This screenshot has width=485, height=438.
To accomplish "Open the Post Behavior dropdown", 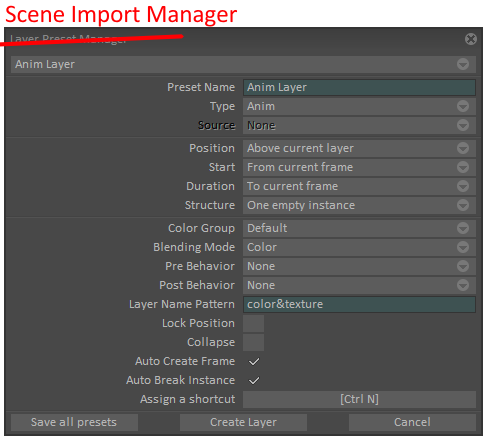I will (x=359, y=285).
